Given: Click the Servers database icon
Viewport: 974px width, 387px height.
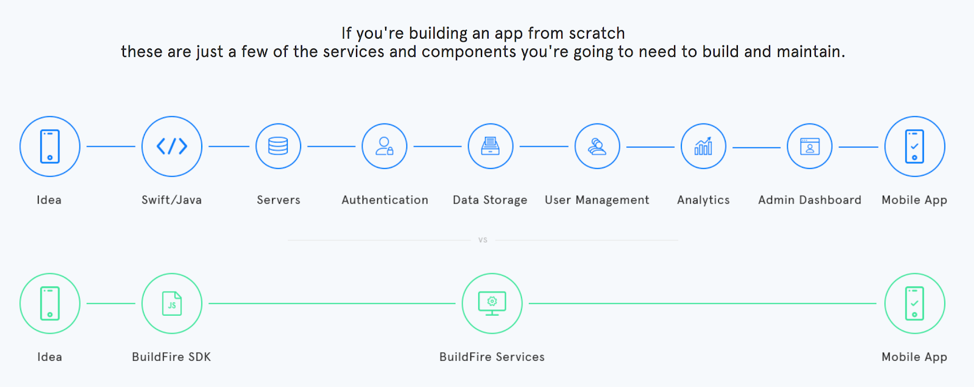Looking at the screenshot, I should 278,147.
